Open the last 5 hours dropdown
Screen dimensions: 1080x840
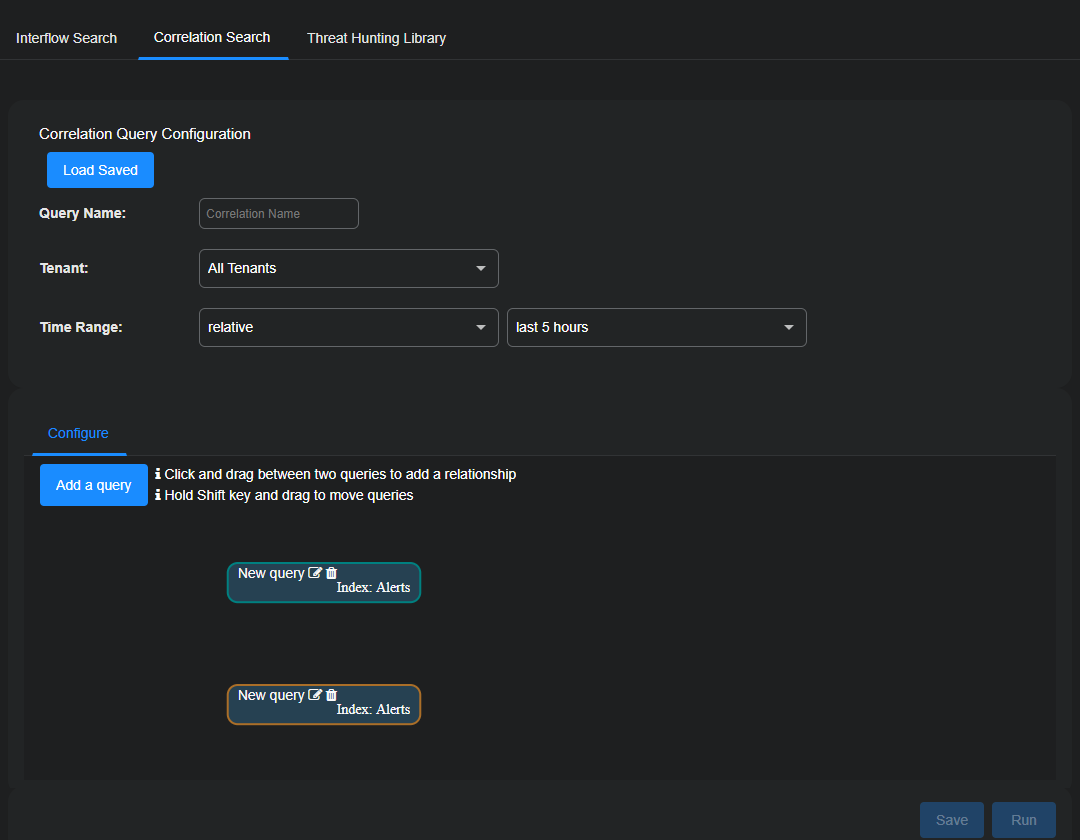pyautogui.click(x=656, y=327)
